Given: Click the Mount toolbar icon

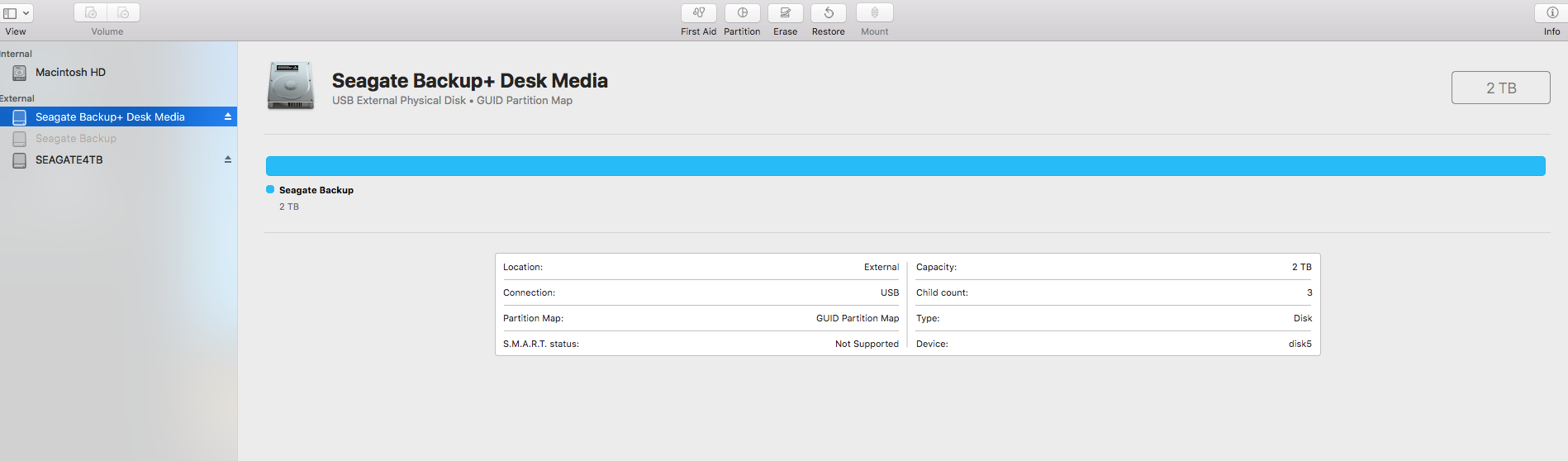Looking at the screenshot, I should pyautogui.click(x=875, y=12).
